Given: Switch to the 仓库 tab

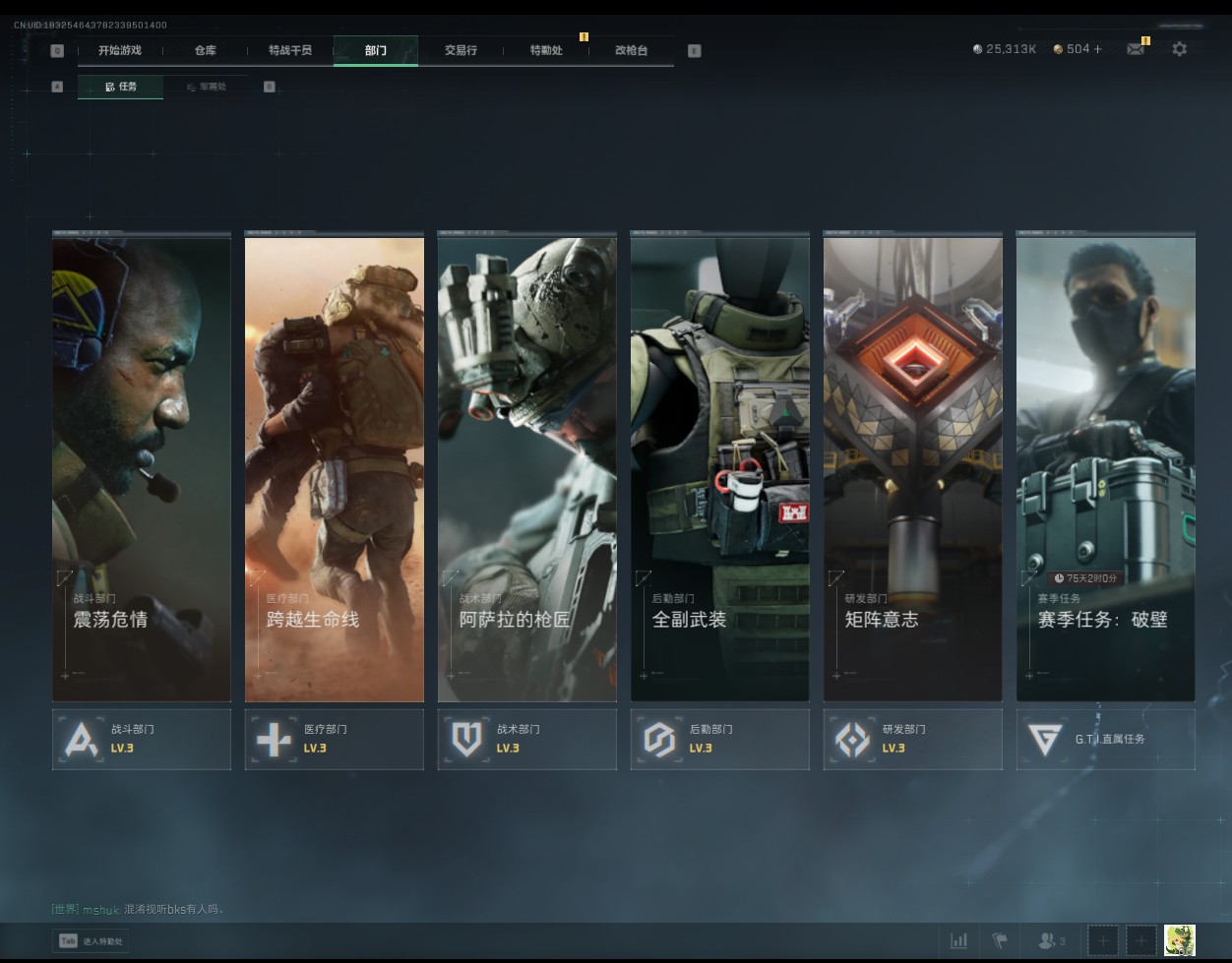Looking at the screenshot, I should point(205,50).
